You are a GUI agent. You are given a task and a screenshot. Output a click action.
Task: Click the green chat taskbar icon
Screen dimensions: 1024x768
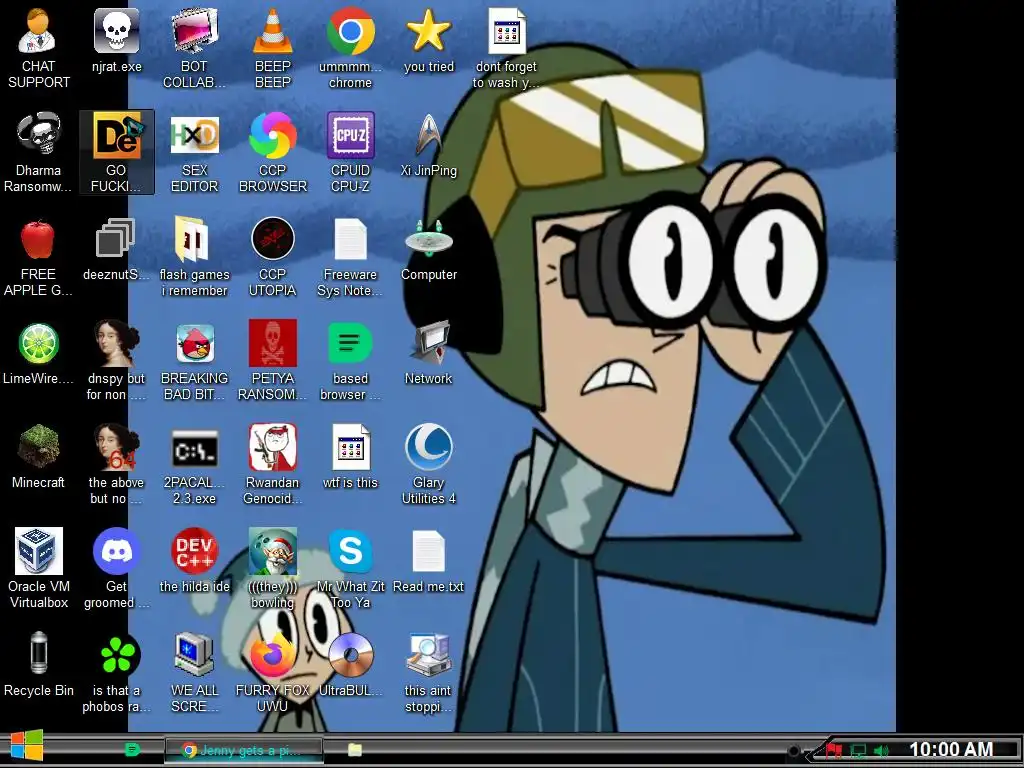(x=133, y=750)
